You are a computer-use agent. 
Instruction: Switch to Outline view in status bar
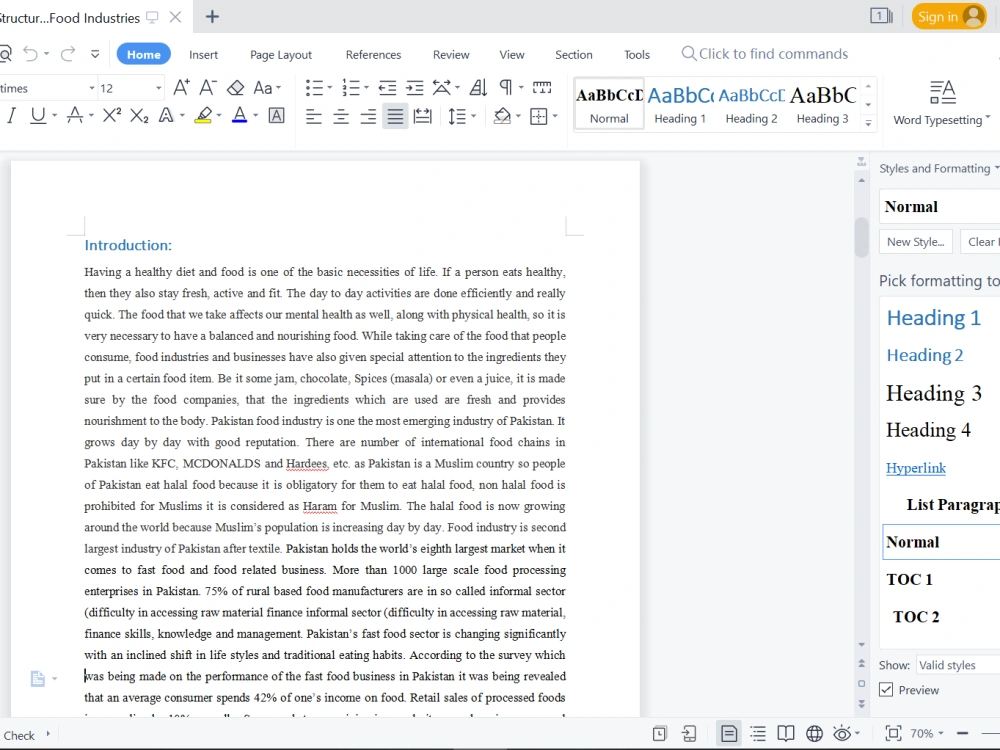point(758,733)
